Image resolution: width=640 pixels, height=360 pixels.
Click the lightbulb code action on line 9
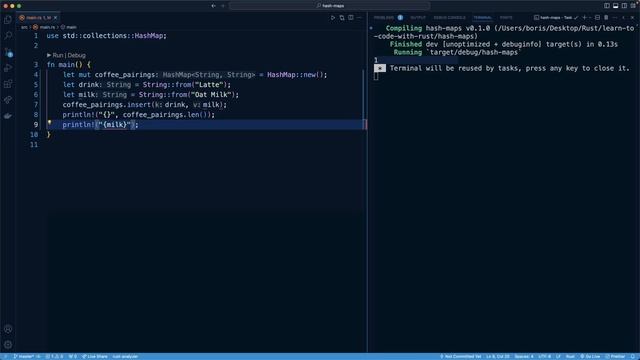pyautogui.click(x=49, y=122)
